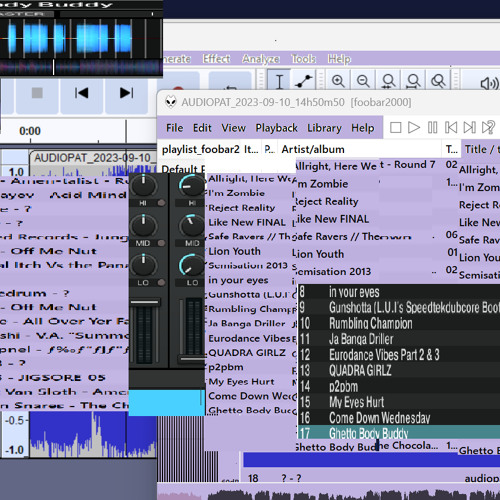Open foobar2000's Help menu
Image resolution: width=500 pixels, height=500 pixels.
362,128
